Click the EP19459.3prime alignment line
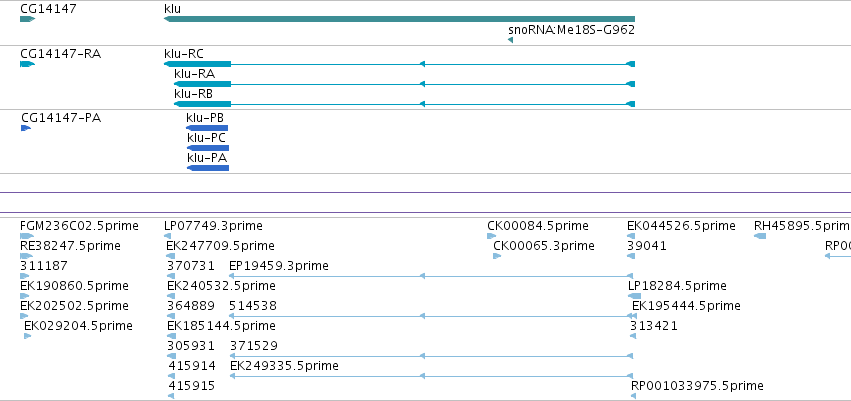851x401 pixels. 431,276
